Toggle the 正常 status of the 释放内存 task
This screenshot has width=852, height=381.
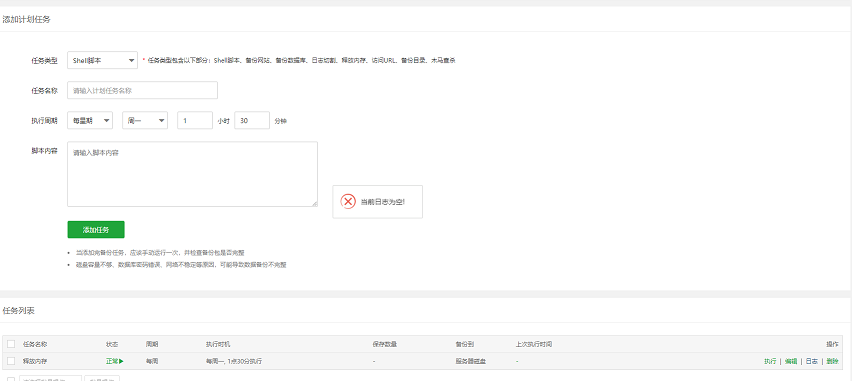click(115, 361)
